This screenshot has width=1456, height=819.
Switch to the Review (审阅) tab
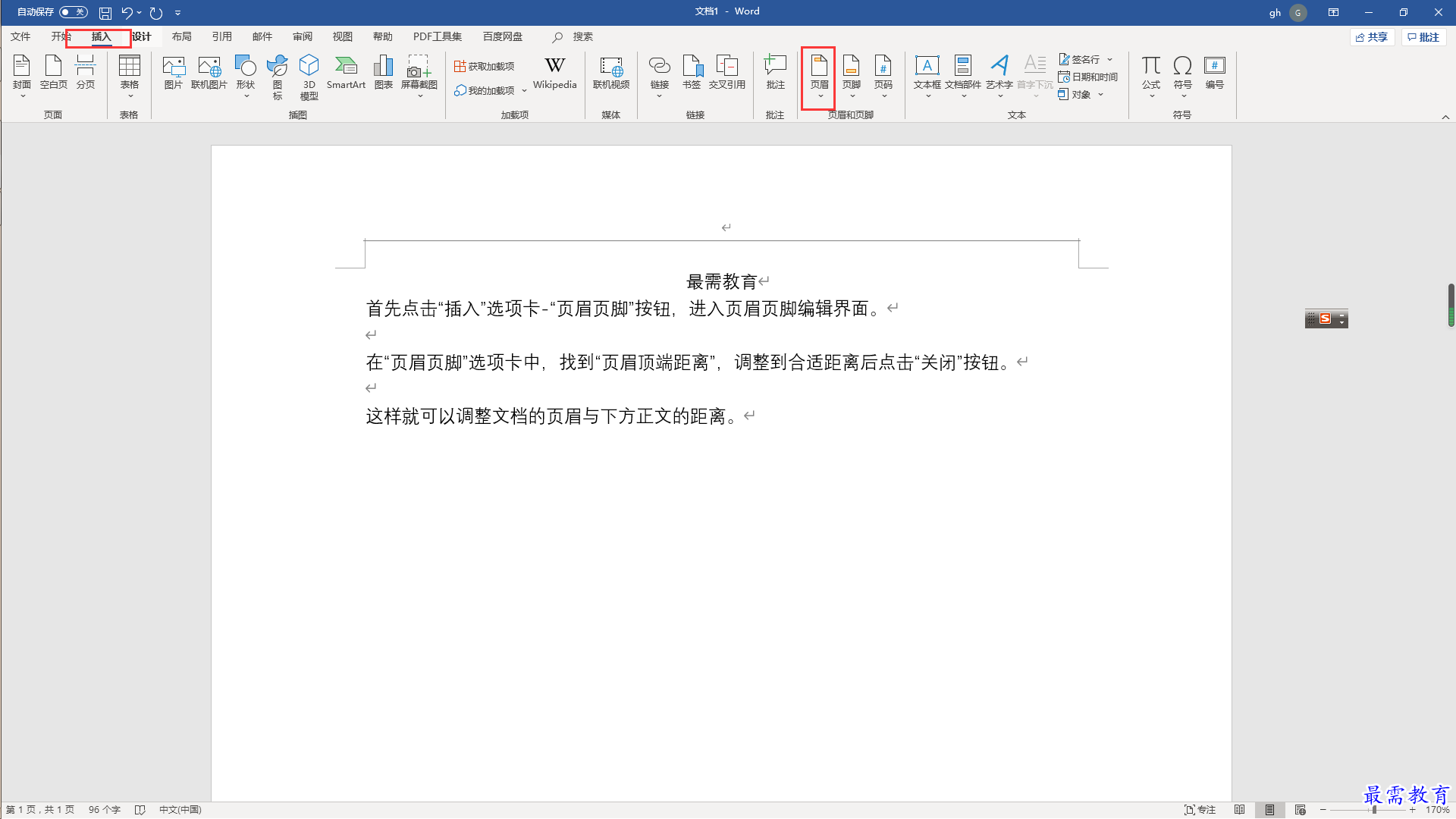(303, 36)
